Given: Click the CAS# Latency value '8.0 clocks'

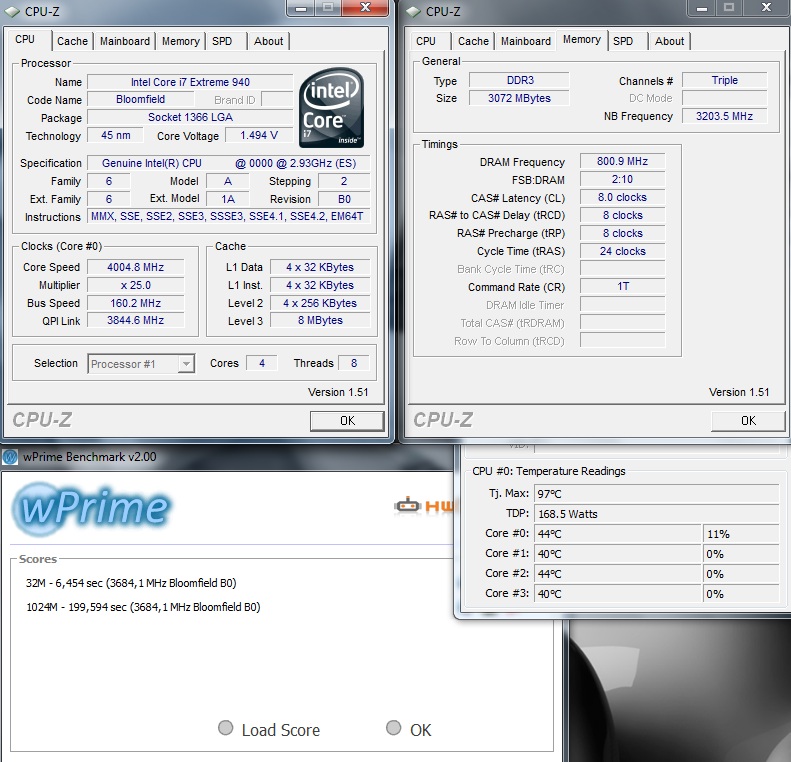Looking at the screenshot, I should pyautogui.click(x=623, y=197).
